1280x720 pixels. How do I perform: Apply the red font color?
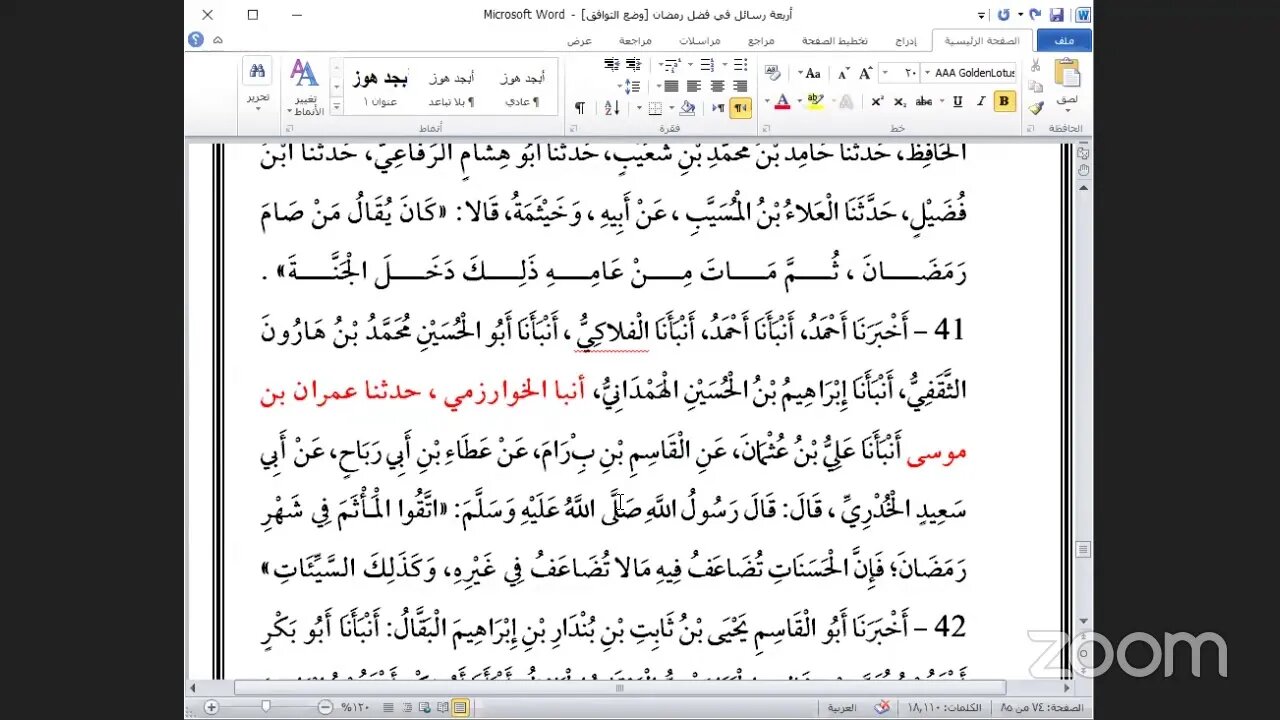coord(782,101)
